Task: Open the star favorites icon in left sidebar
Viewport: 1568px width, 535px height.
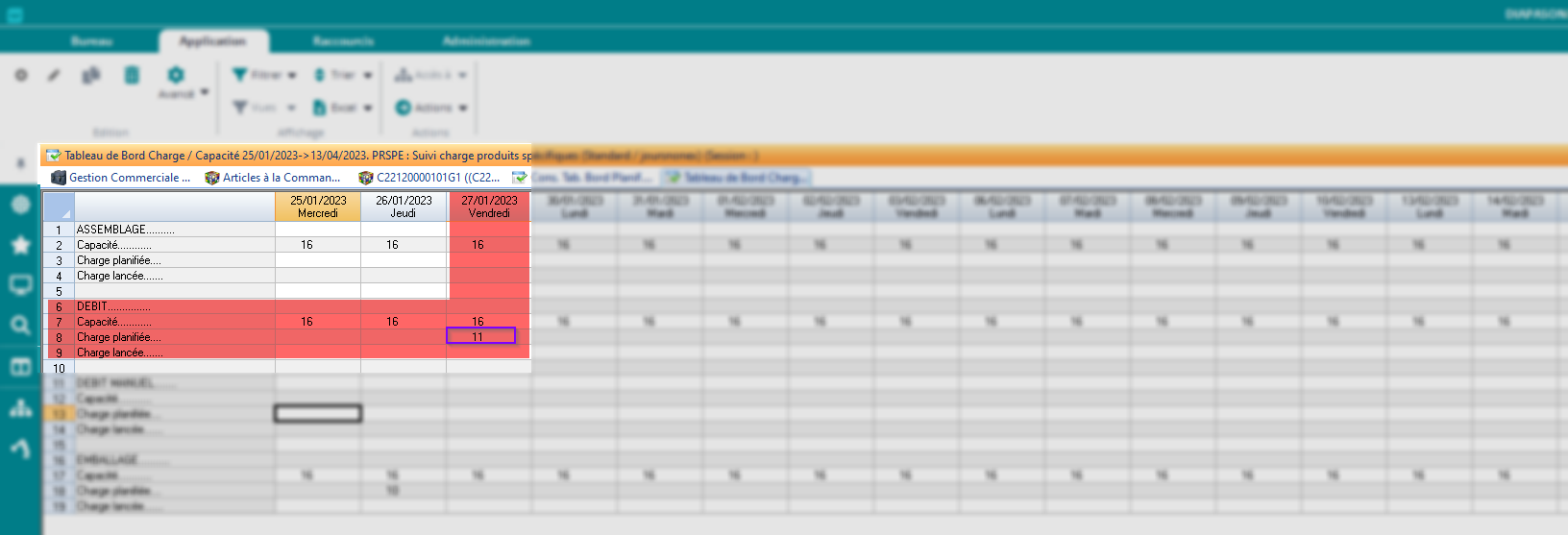Action: pyautogui.click(x=20, y=245)
